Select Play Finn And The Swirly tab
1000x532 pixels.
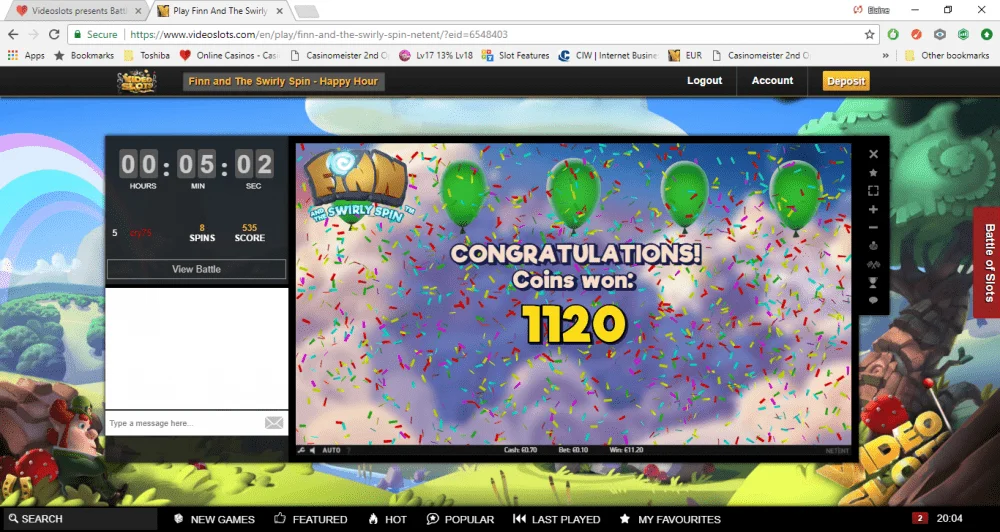(x=221, y=11)
